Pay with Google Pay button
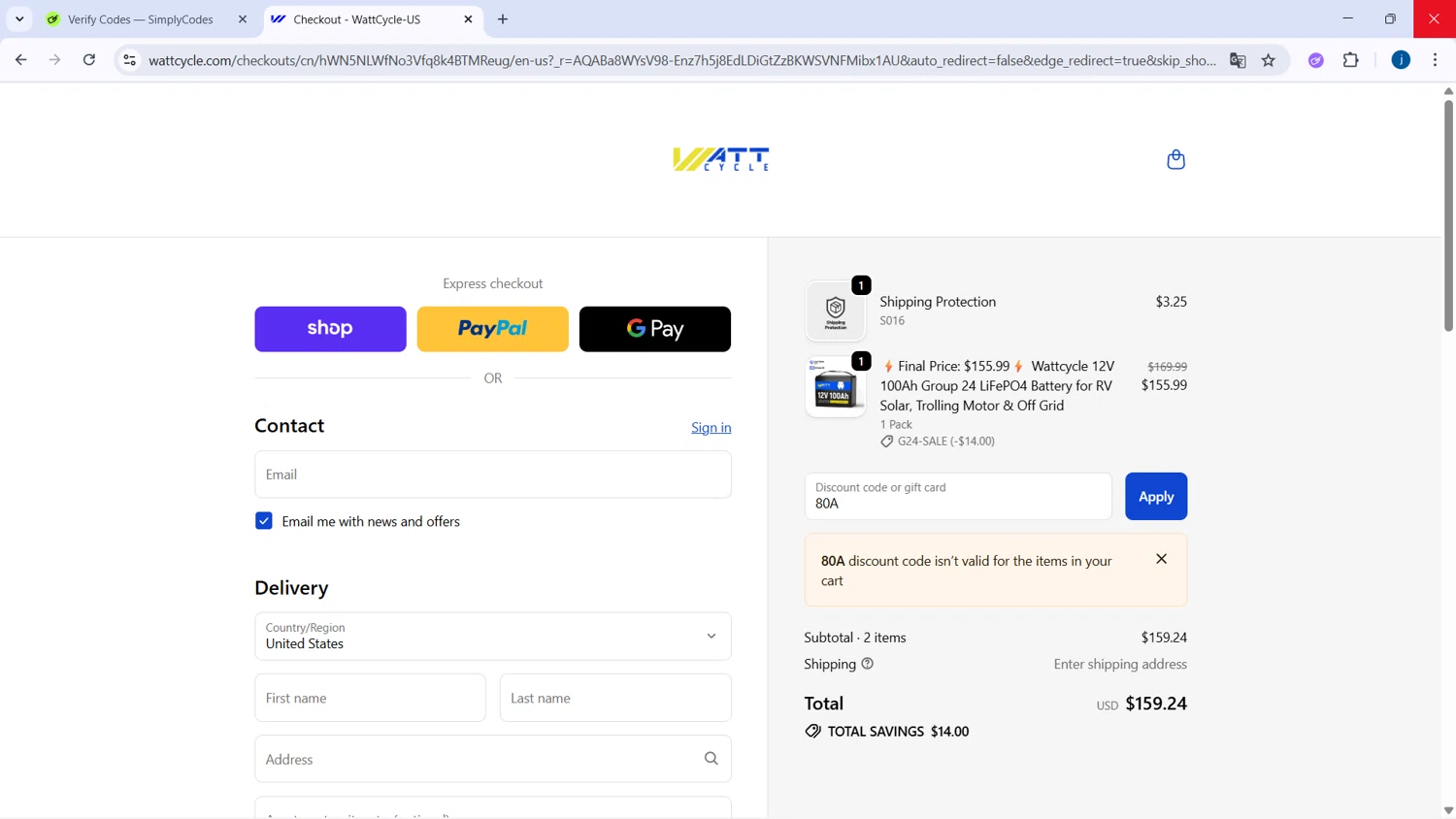The image size is (1456, 819). pyautogui.click(x=655, y=329)
